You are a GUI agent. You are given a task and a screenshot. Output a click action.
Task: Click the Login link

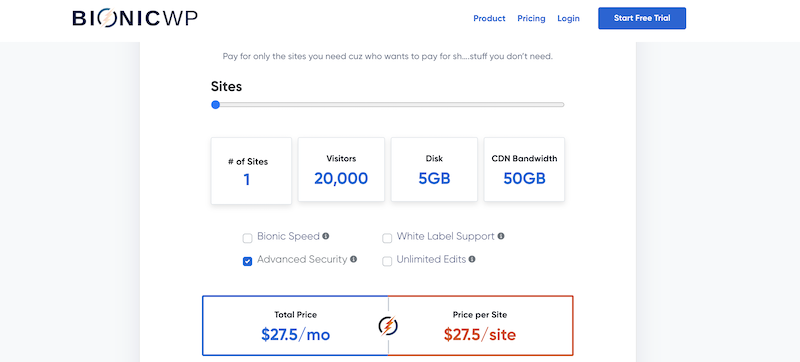click(x=568, y=18)
